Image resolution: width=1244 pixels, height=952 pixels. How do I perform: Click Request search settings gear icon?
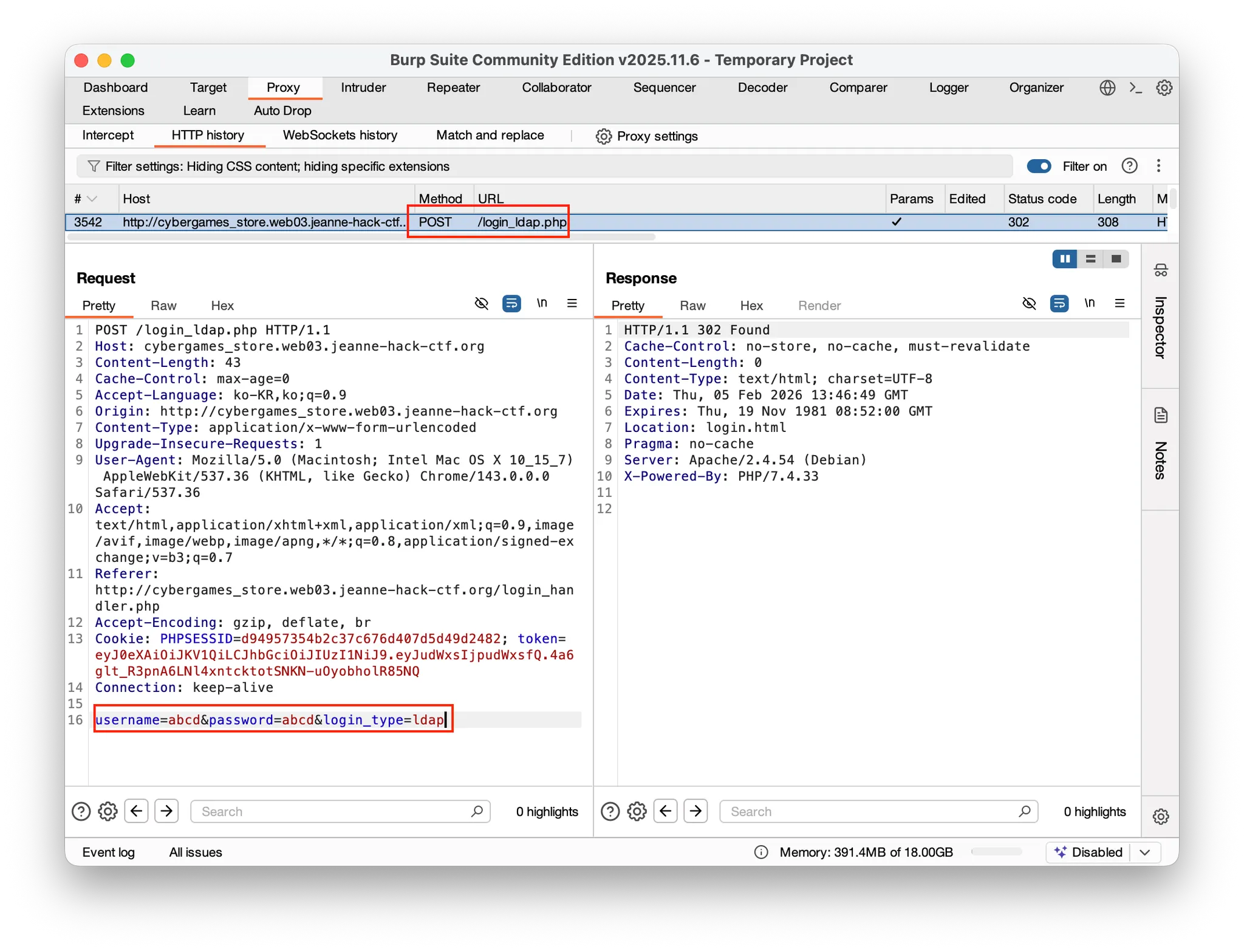108,811
